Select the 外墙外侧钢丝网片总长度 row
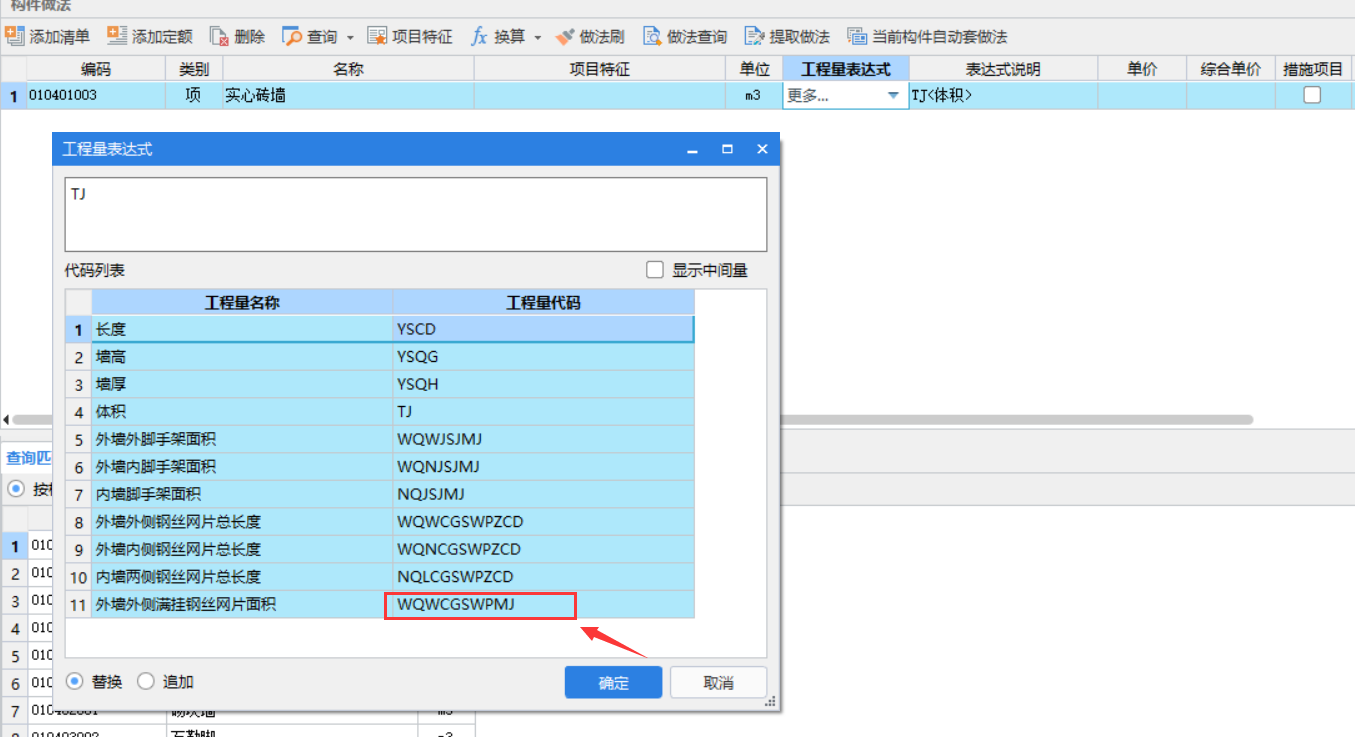Image resolution: width=1355 pixels, height=737 pixels. [x=380, y=522]
